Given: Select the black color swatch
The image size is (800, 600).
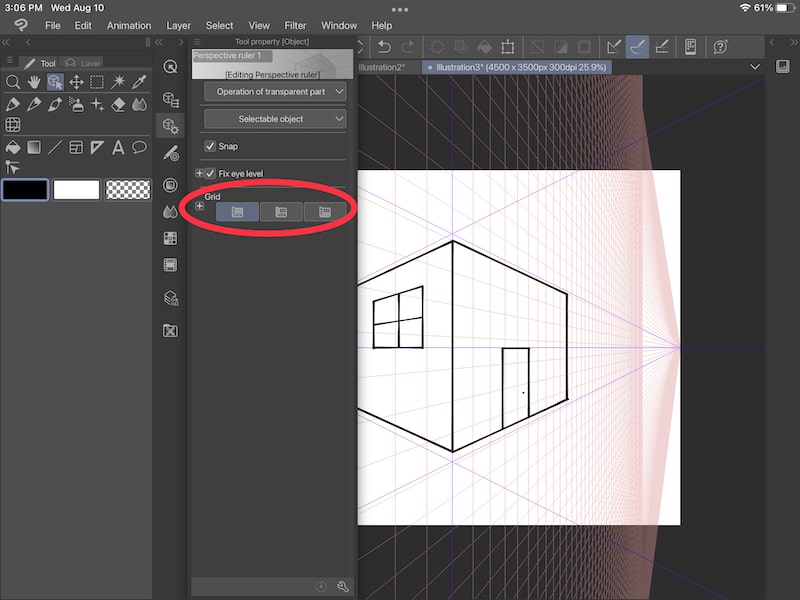Looking at the screenshot, I should (x=25, y=189).
